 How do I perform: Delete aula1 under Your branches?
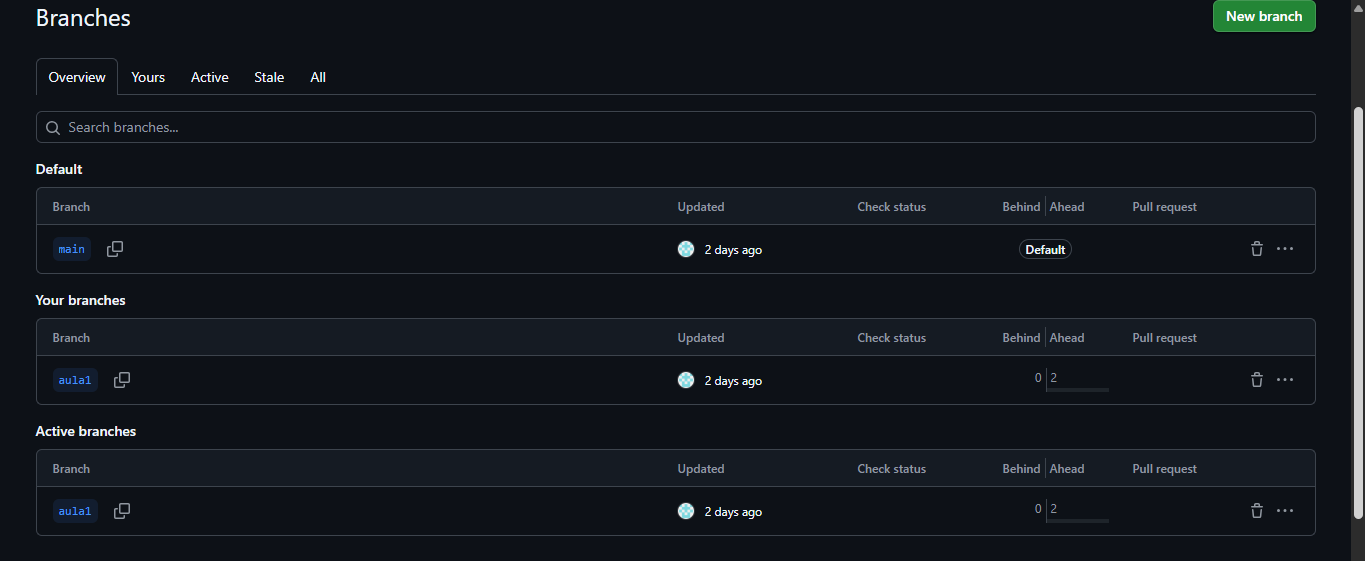pos(1257,380)
